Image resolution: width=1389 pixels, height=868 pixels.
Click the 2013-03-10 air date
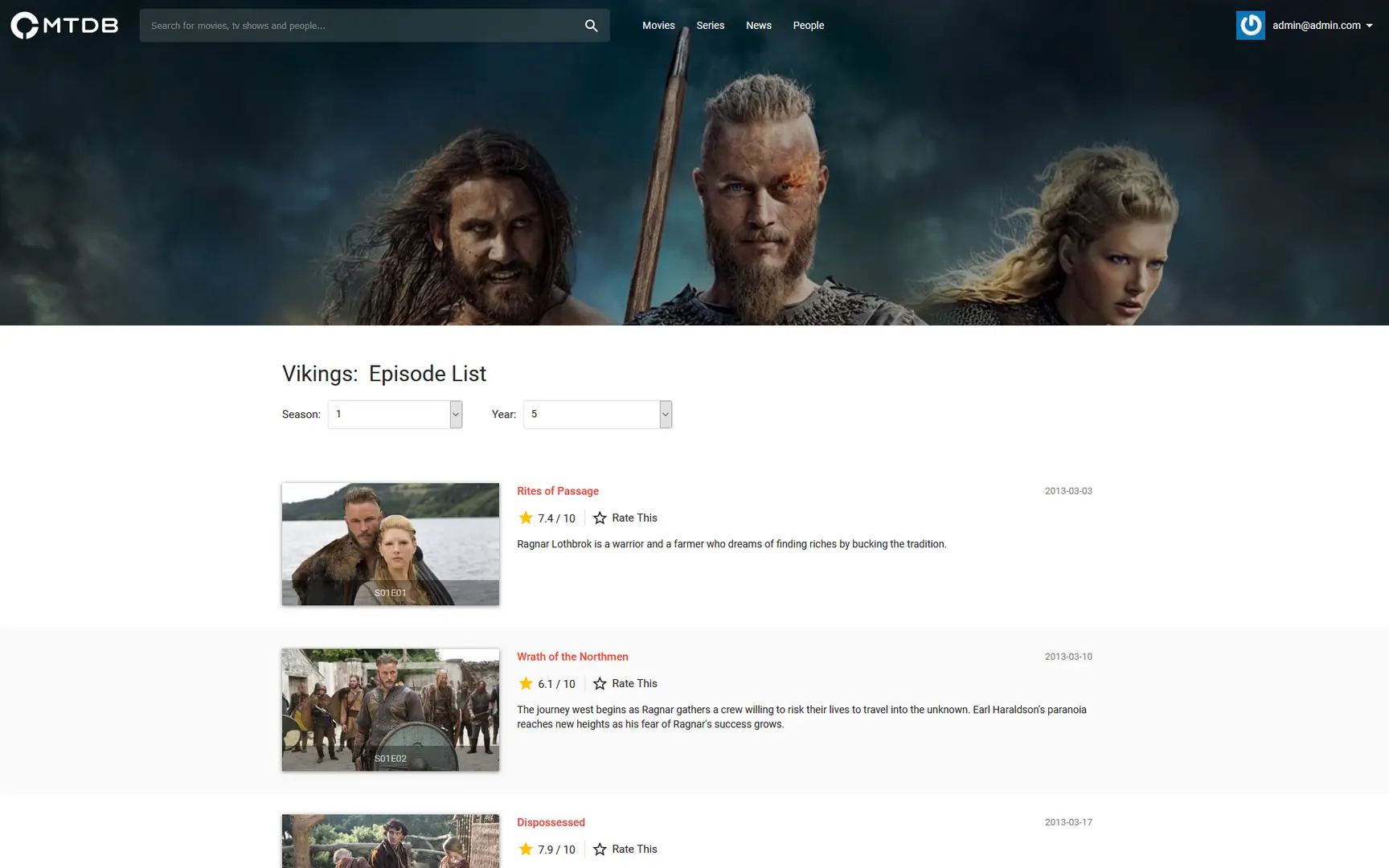(1068, 657)
